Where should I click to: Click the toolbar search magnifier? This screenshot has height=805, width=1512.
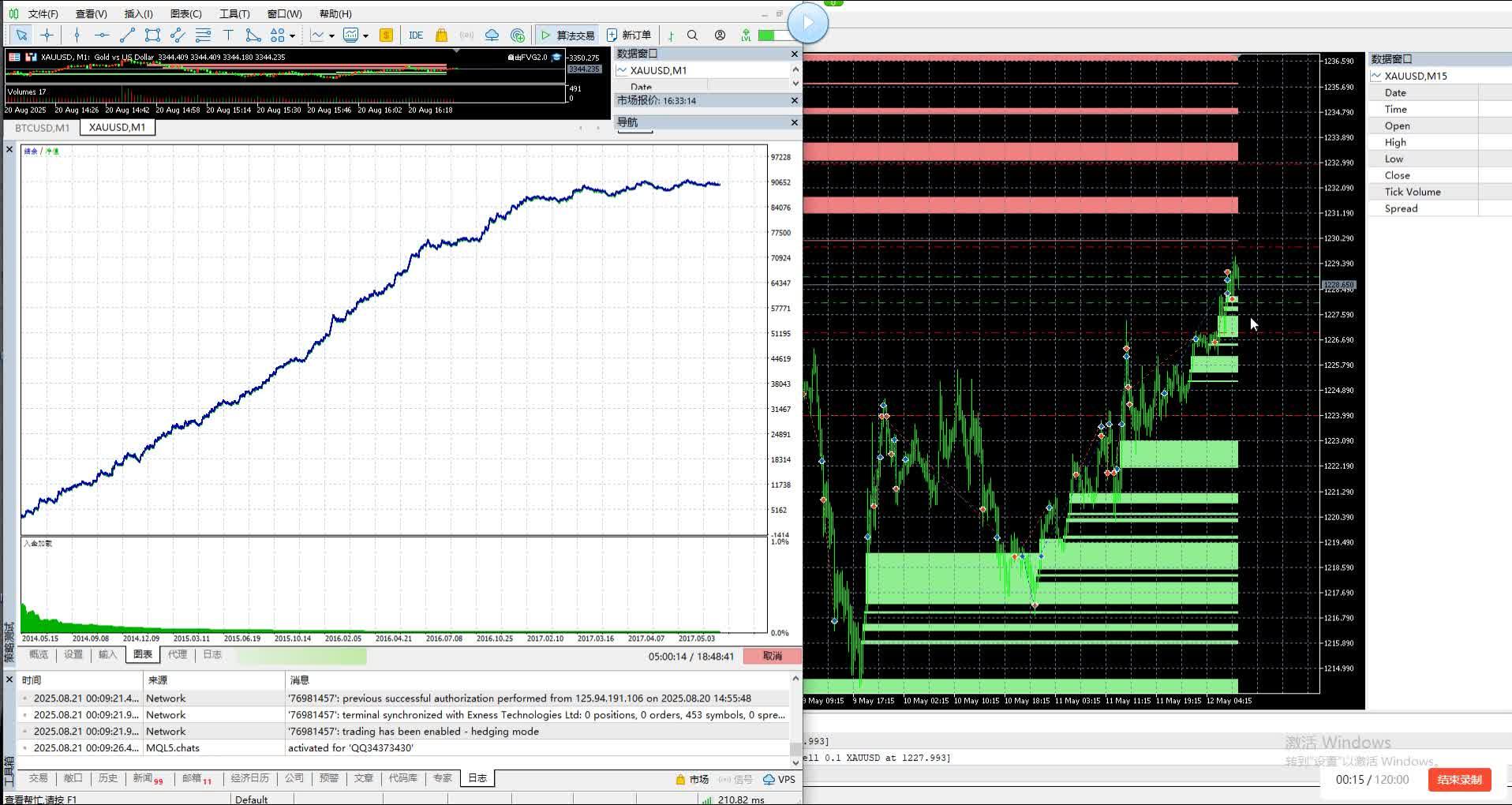point(692,35)
